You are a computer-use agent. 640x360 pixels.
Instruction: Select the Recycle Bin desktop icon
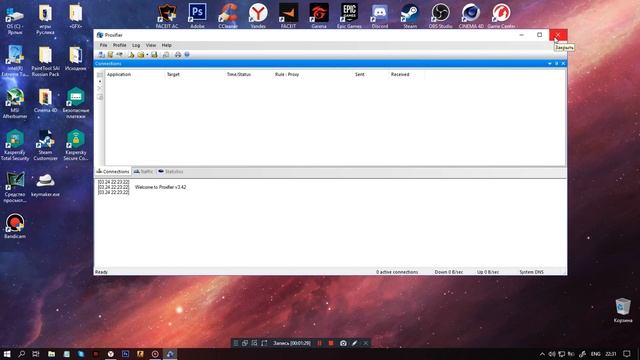tap(623, 310)
